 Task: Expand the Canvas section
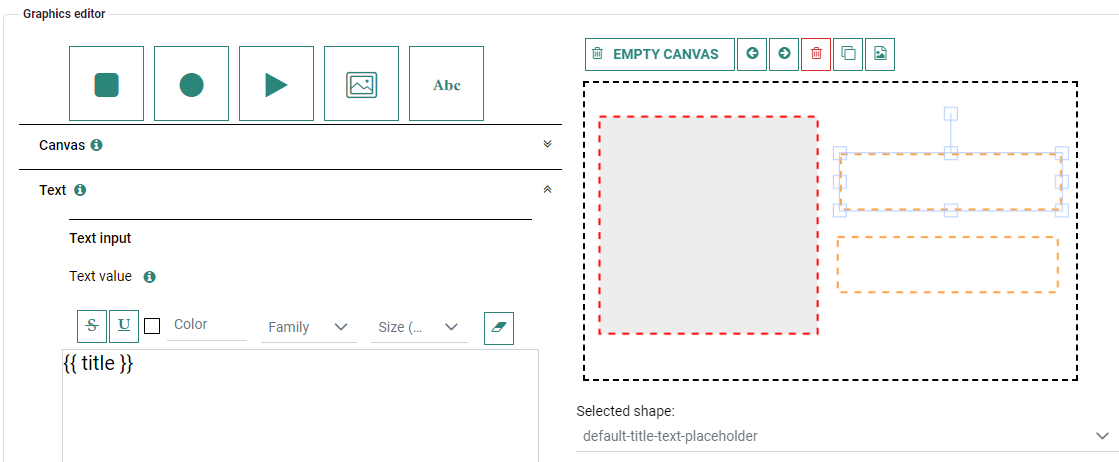(547, 144)
